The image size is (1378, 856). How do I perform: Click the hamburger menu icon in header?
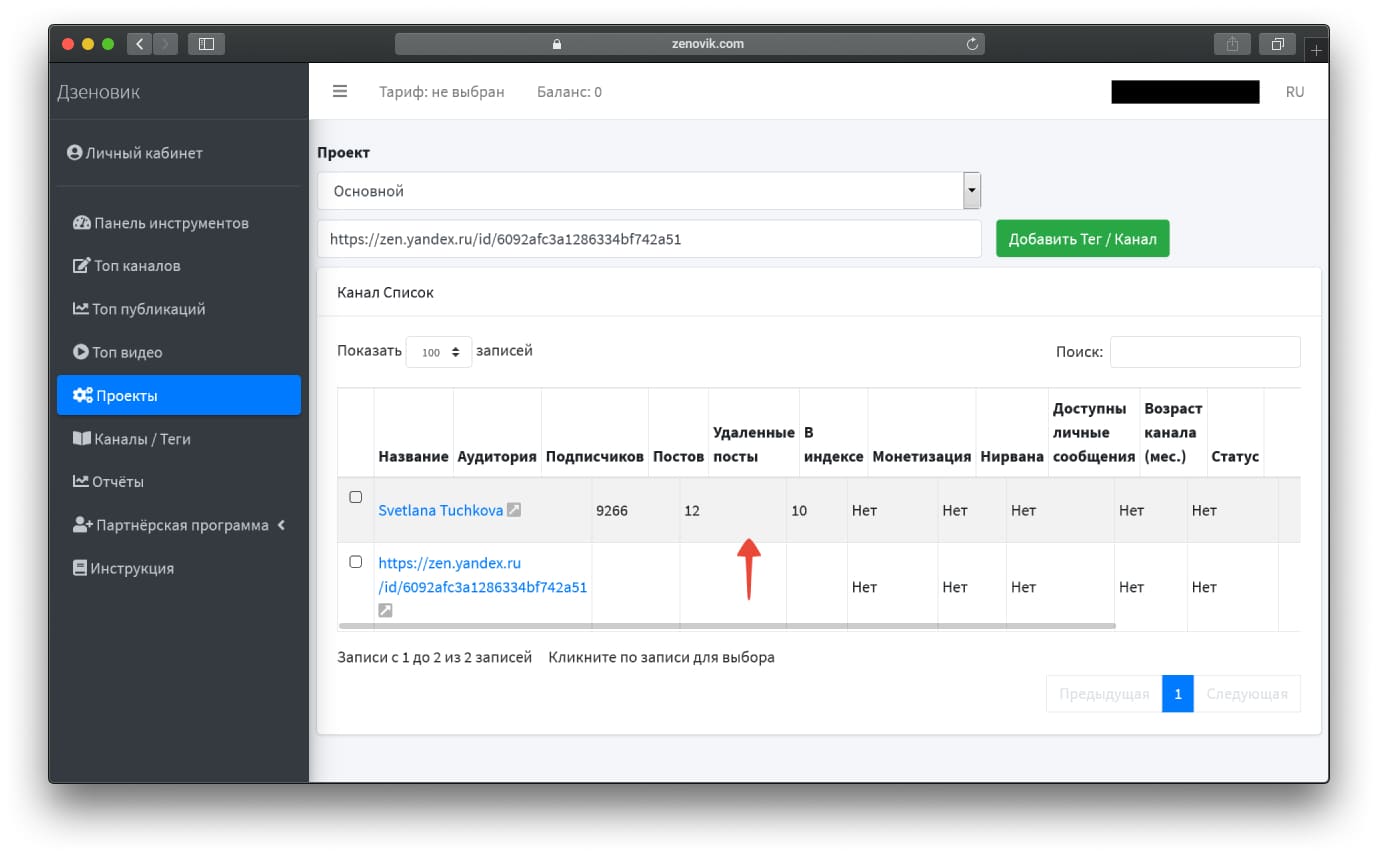point(340,91)
